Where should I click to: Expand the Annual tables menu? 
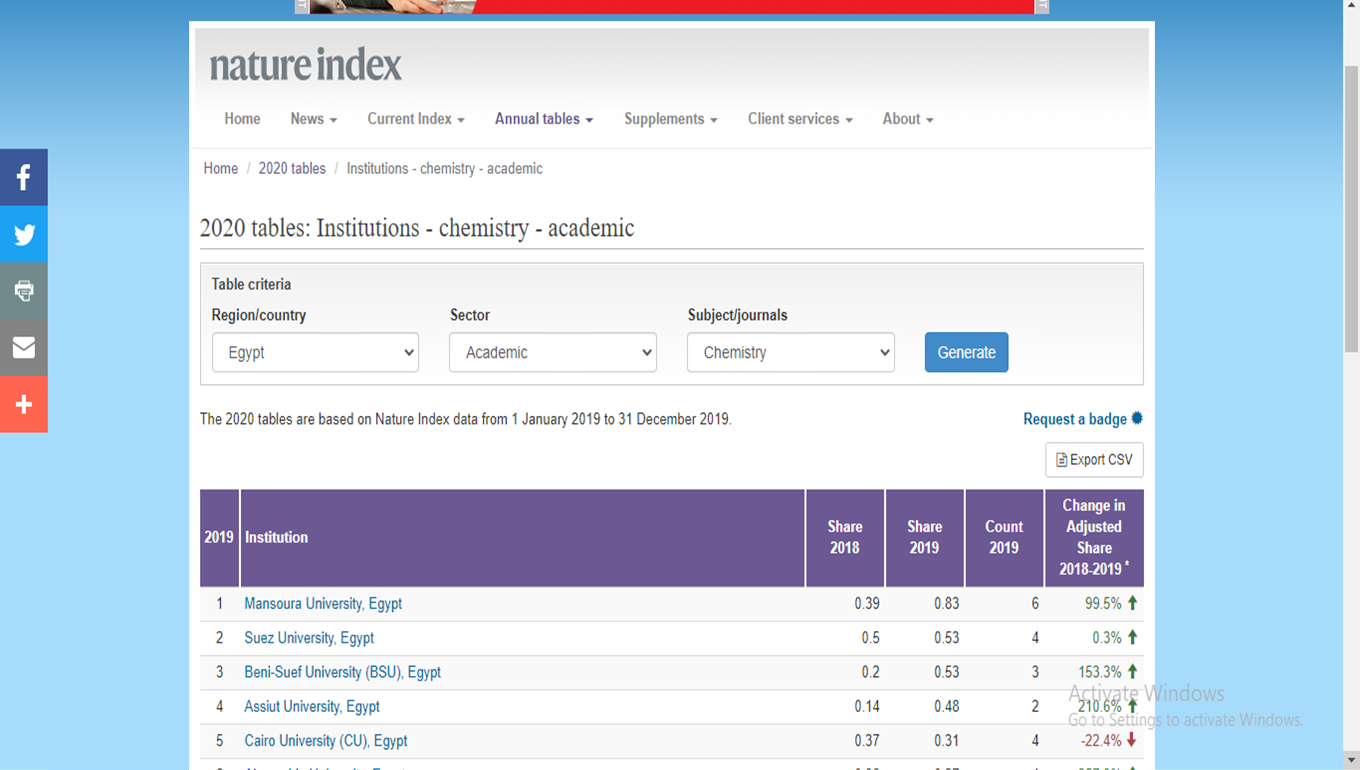pyautogui.click(x=544, y=119)
